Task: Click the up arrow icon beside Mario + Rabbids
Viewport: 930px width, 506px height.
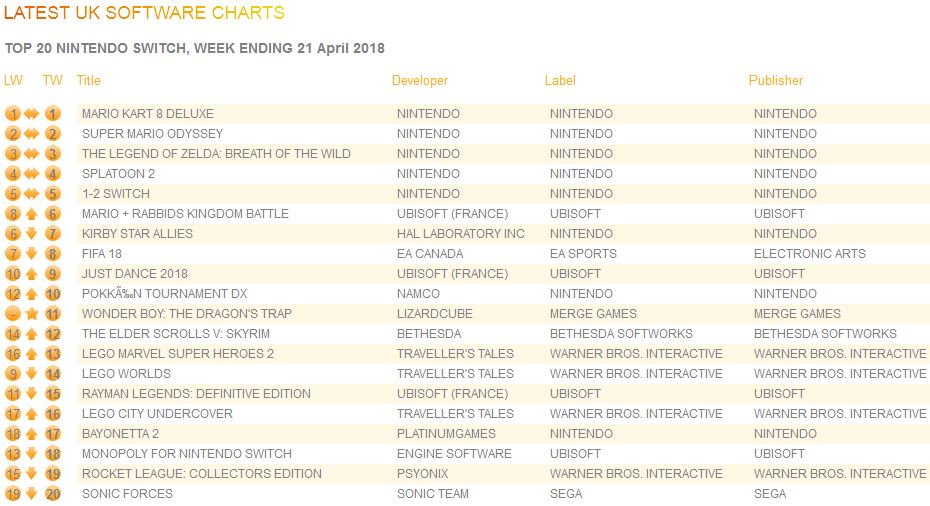Action: pyautogui.click(x=32, y=214)
